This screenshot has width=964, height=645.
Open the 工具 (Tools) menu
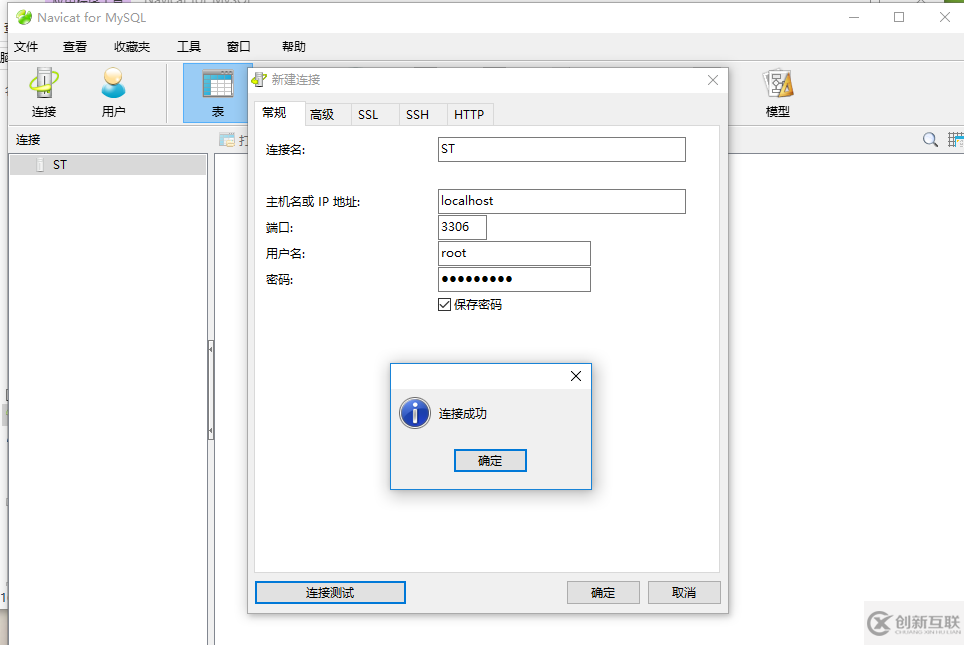(189, 46)
